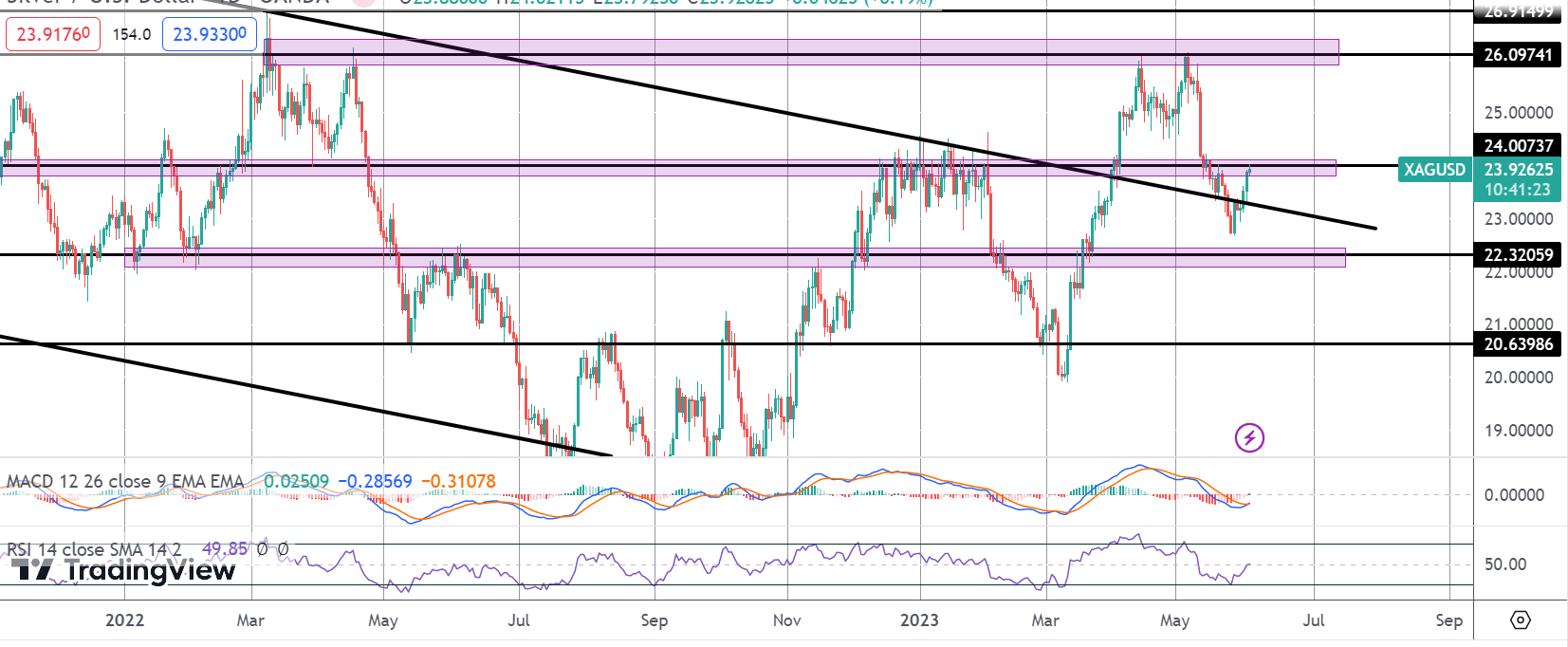Screen dimensions: 1568x647
Task: Select the 24.00737 horizontal line price label
Action: tap(1519, 145)
